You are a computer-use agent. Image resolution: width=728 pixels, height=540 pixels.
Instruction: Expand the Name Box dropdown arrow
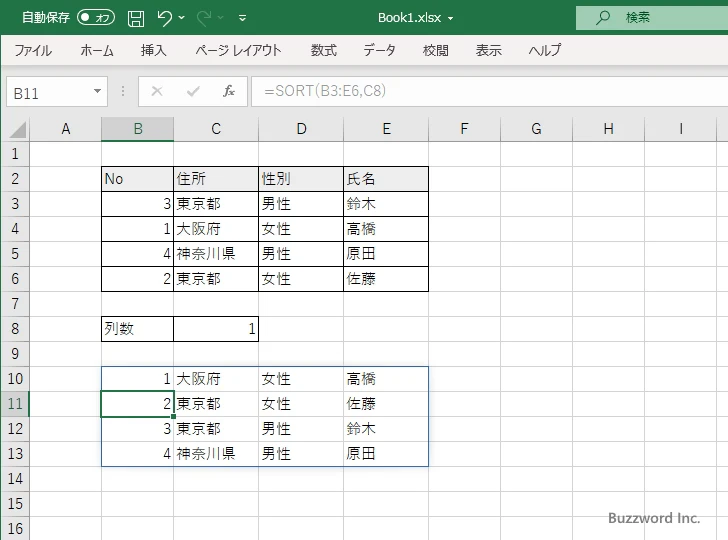pos(98,91)
